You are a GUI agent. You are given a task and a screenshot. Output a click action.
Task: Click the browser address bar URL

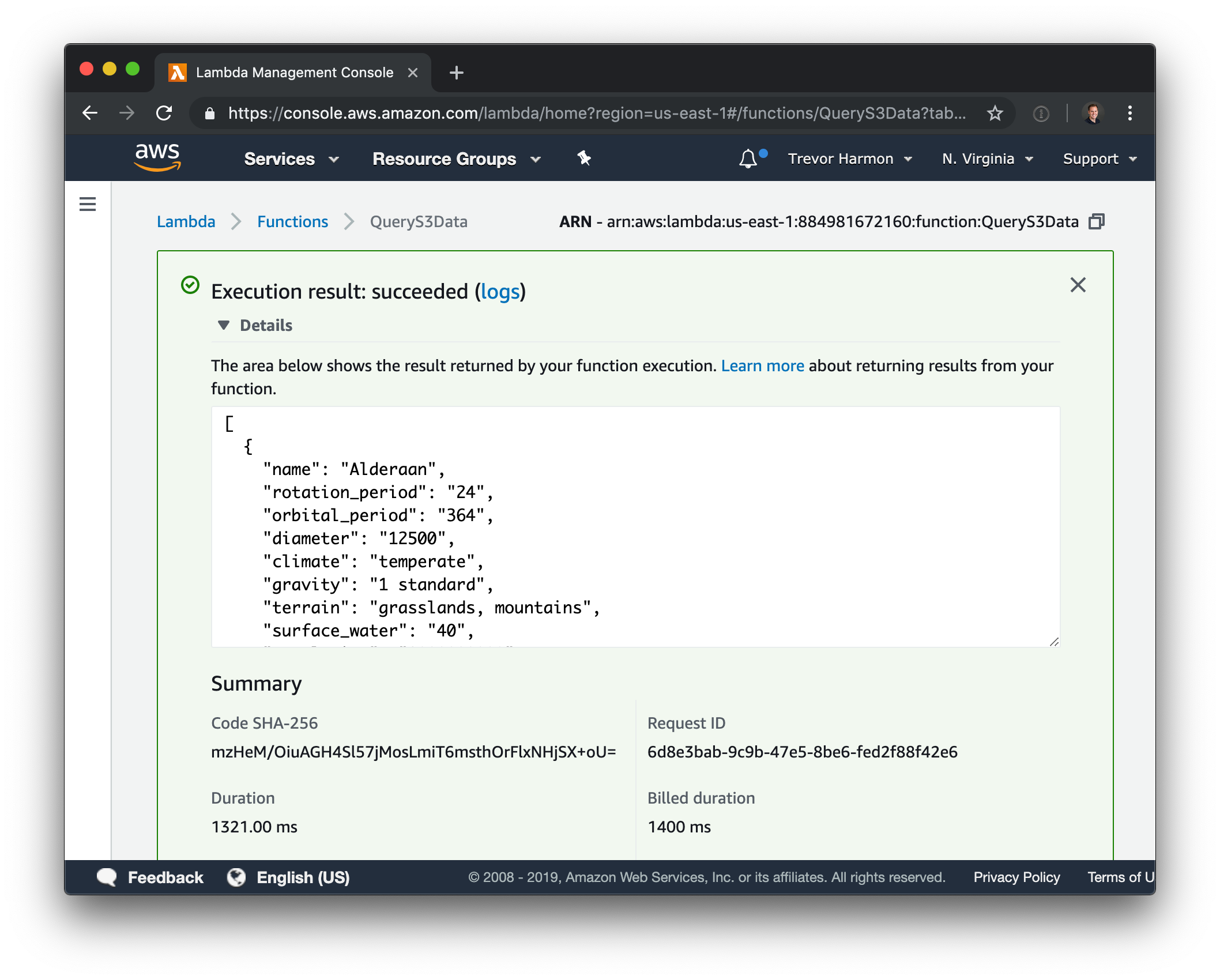596,113
